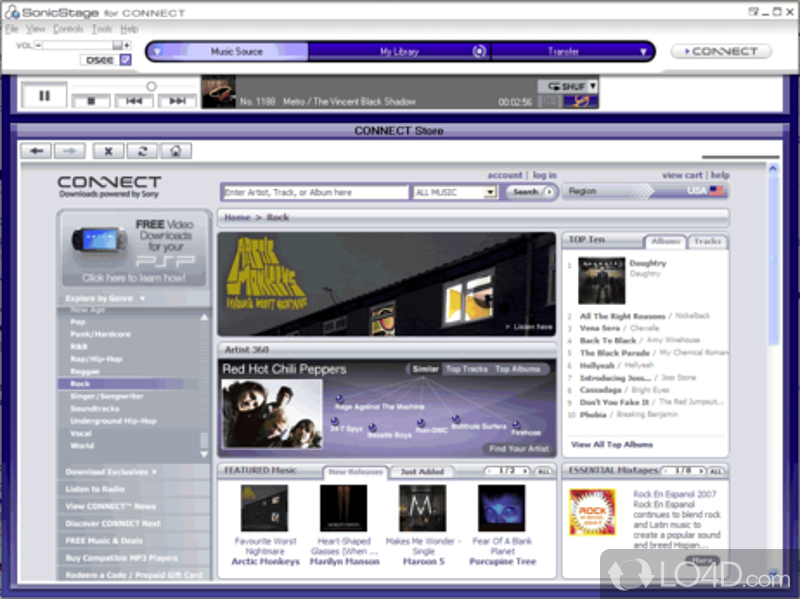The width and height of the screenshot is (800, 599).
Task: Open the Tools menu
Action: pyautogui.click(x=102, y=29)
